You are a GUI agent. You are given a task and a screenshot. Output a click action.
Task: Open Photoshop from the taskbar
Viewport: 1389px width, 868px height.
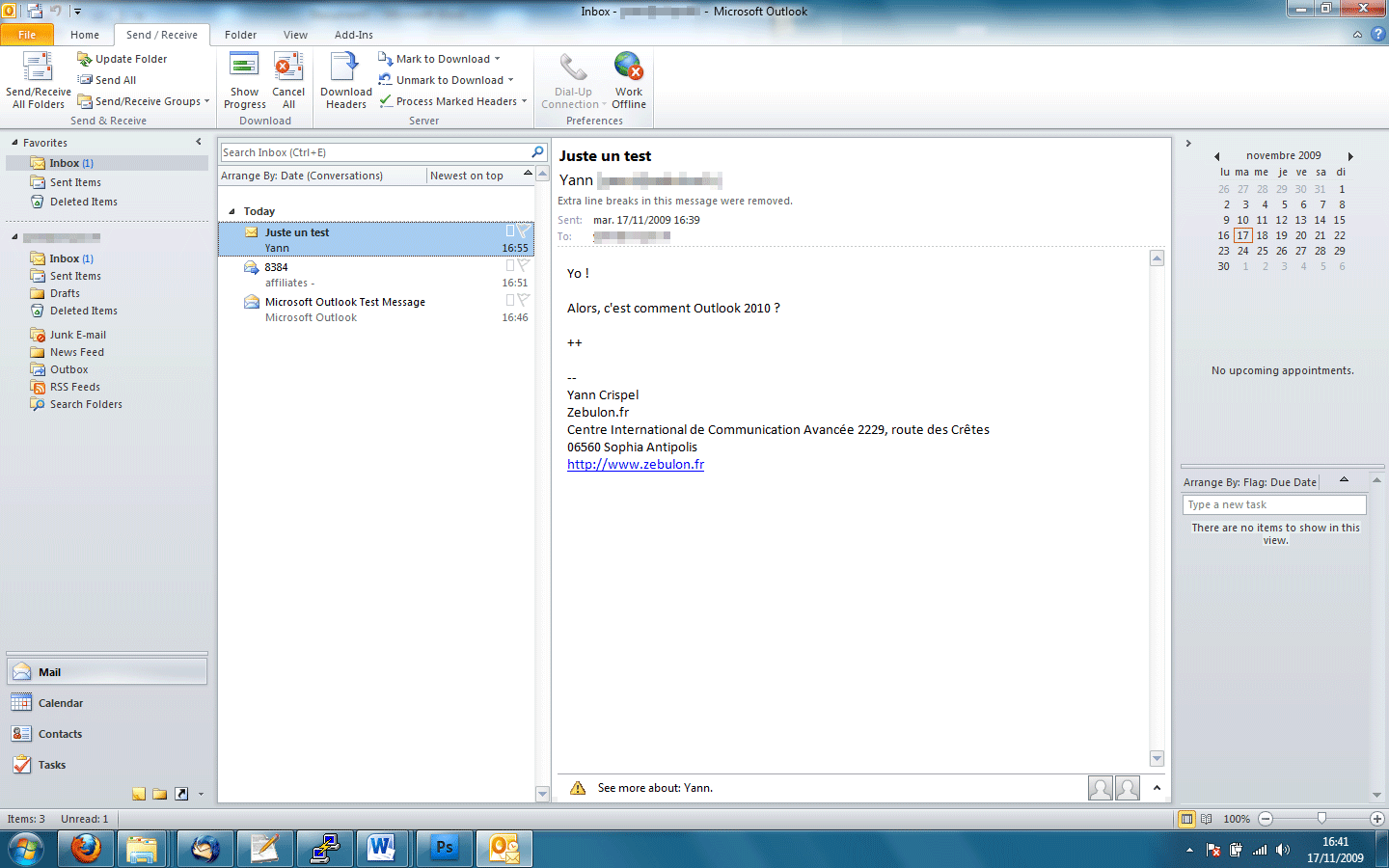tap(443, 849)
